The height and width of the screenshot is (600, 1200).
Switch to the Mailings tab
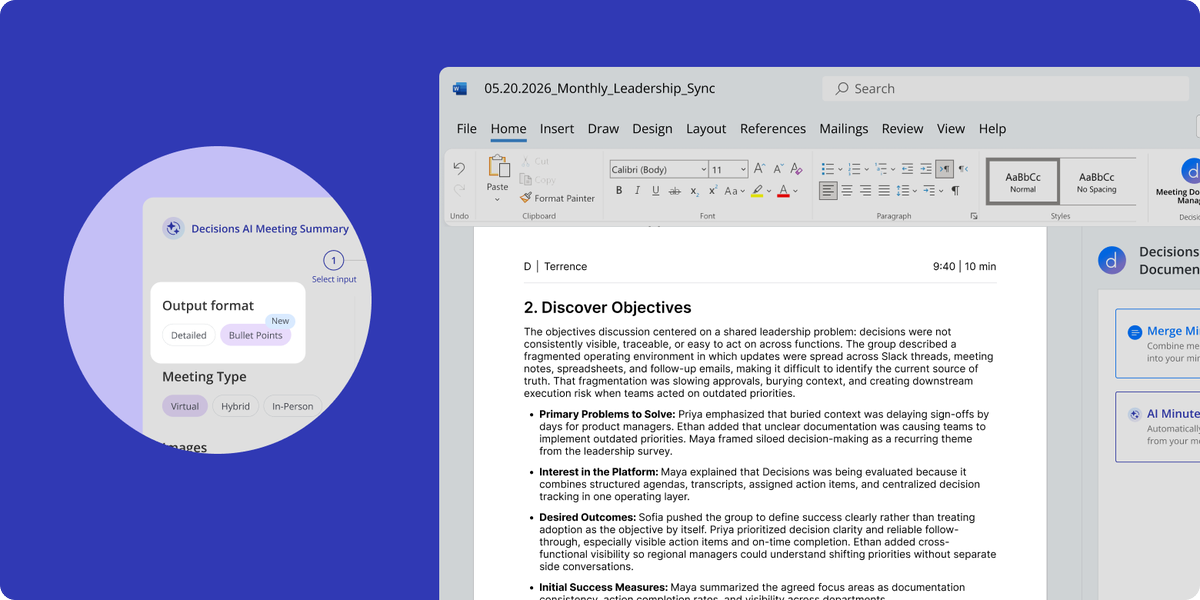click(x=844, y=128)
